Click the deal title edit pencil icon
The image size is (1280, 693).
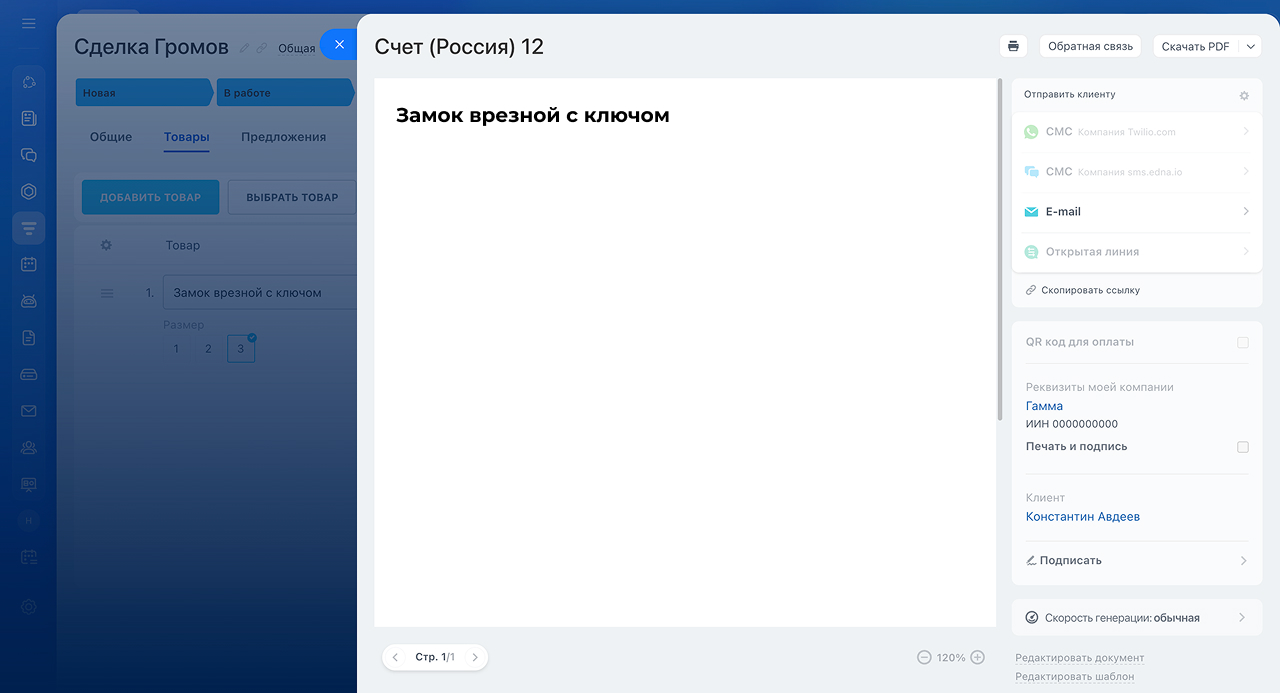[x=245, y=48]
